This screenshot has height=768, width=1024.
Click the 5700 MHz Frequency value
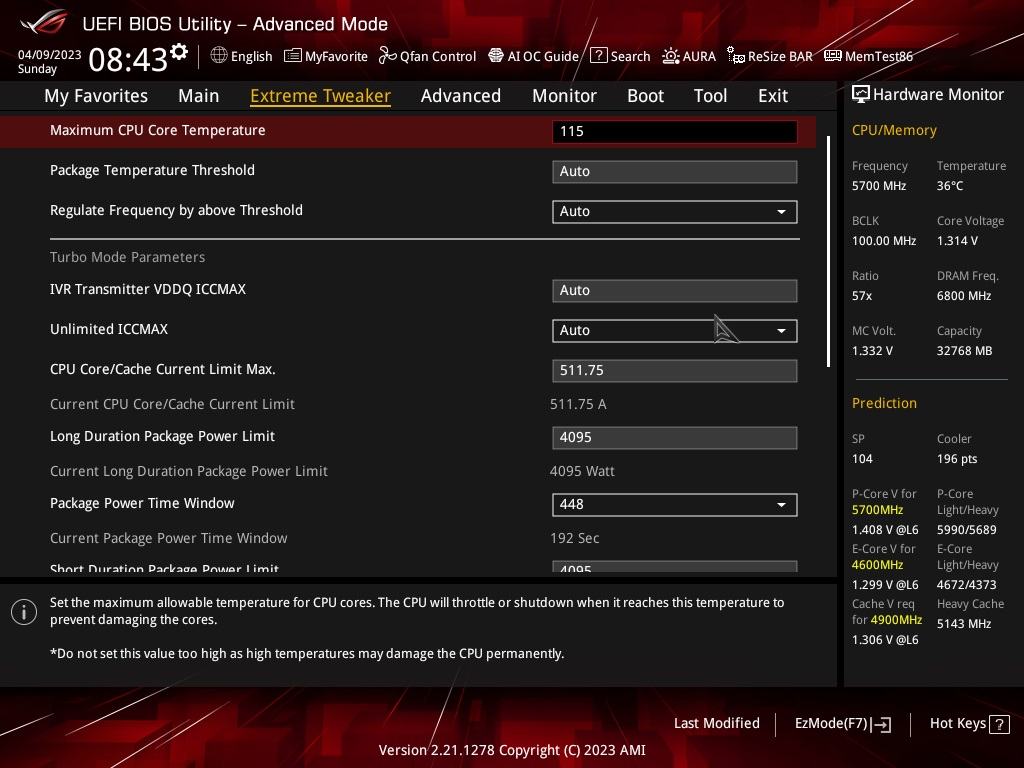[879, 186]
